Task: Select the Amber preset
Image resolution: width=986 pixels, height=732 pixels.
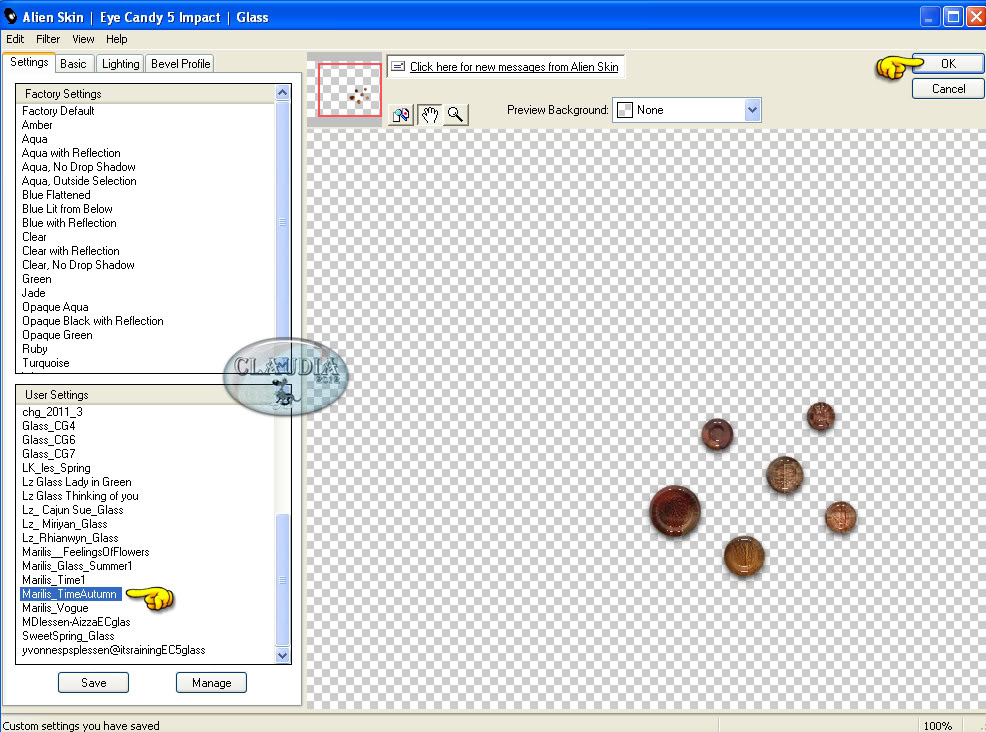Action: 37,125
